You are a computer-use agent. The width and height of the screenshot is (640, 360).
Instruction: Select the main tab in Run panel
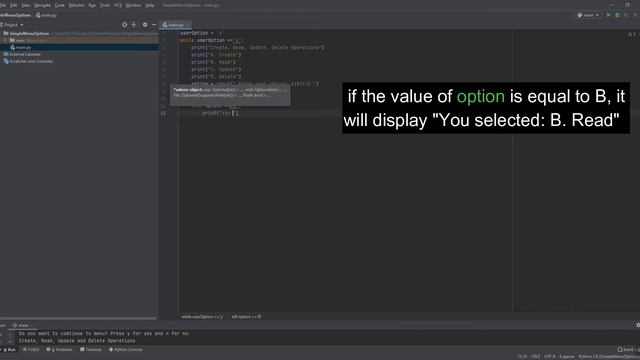click(x=23, y=325)
